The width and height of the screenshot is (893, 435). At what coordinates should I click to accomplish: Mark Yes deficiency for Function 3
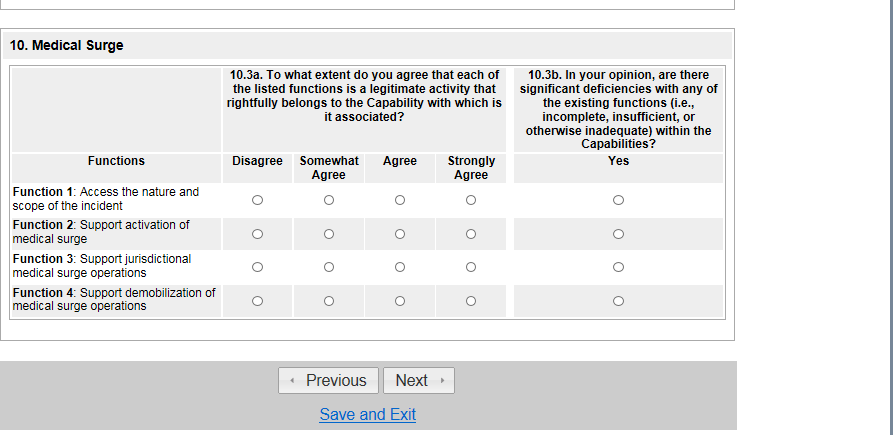click(619, 267)
